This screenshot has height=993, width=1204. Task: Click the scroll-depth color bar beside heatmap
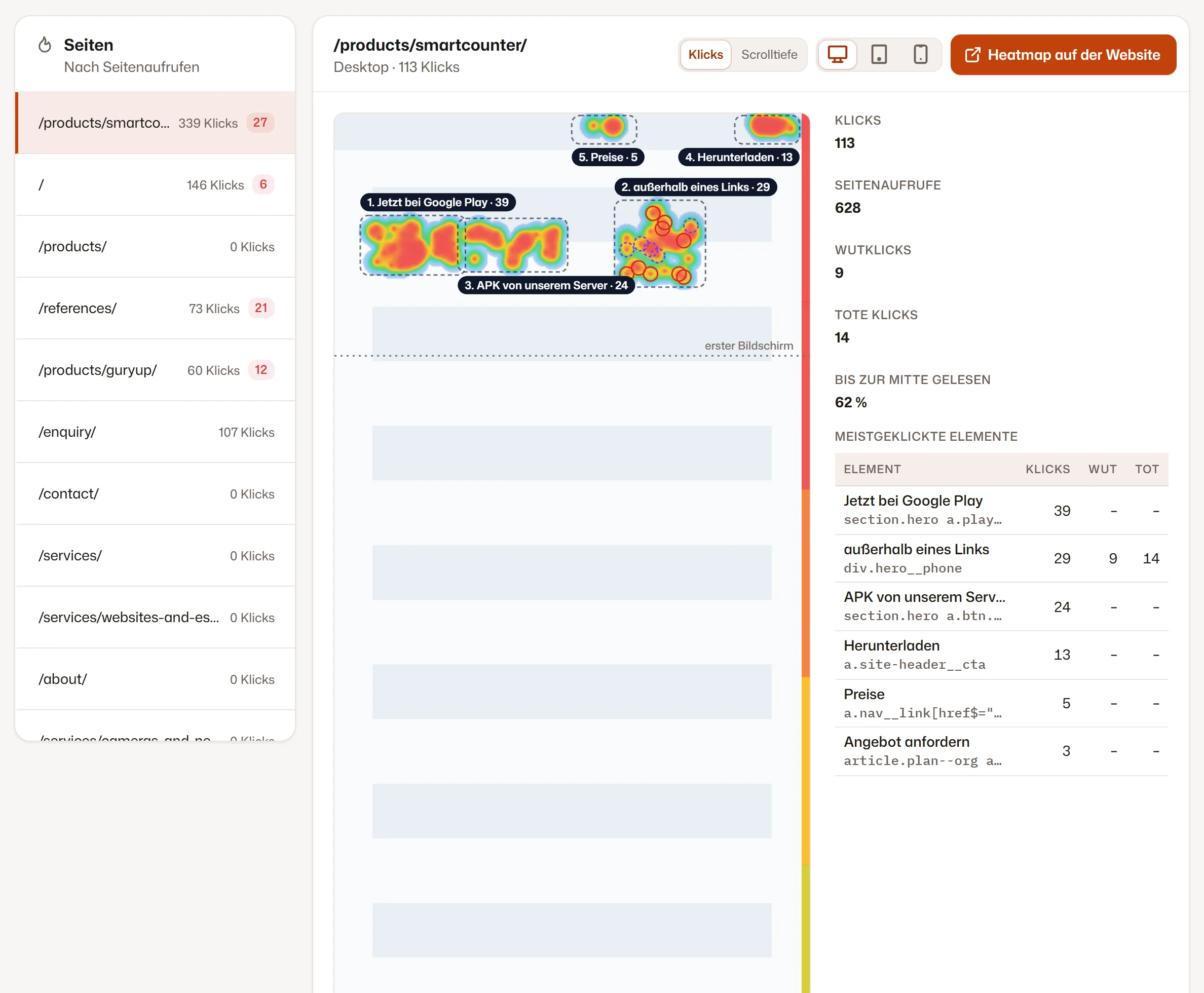805,553
